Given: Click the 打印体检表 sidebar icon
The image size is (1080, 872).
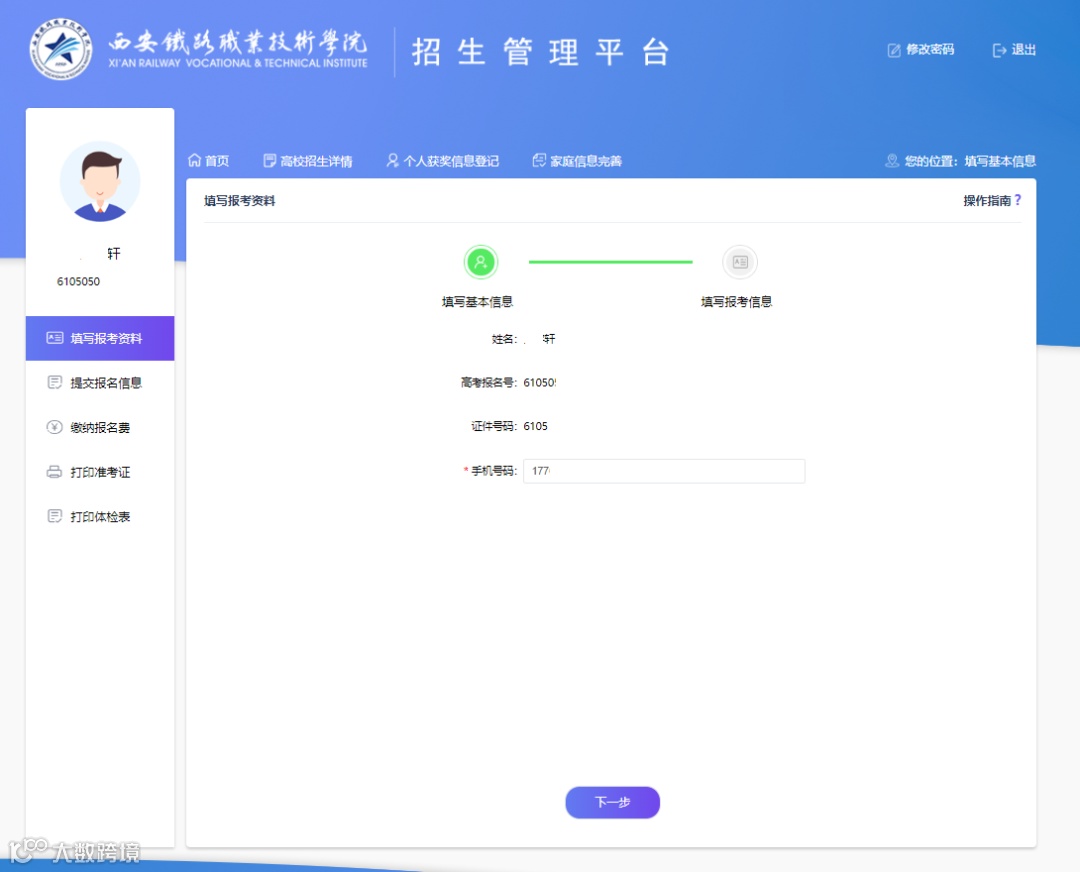Looking at the screenshot, I should pos(54,516).
